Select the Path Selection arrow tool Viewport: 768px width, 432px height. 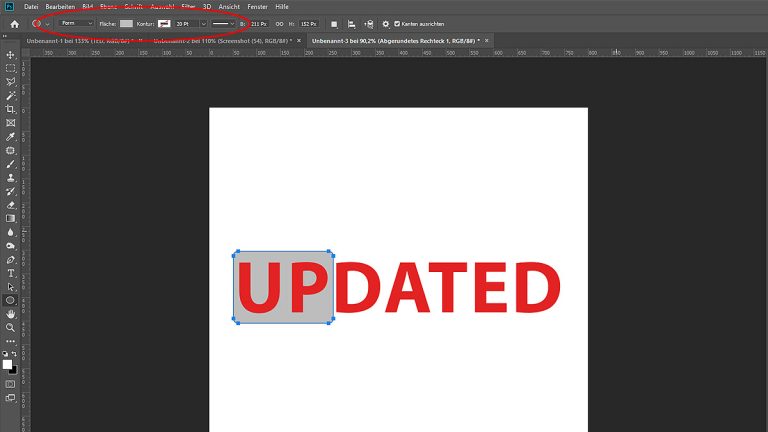pos(10,287)
